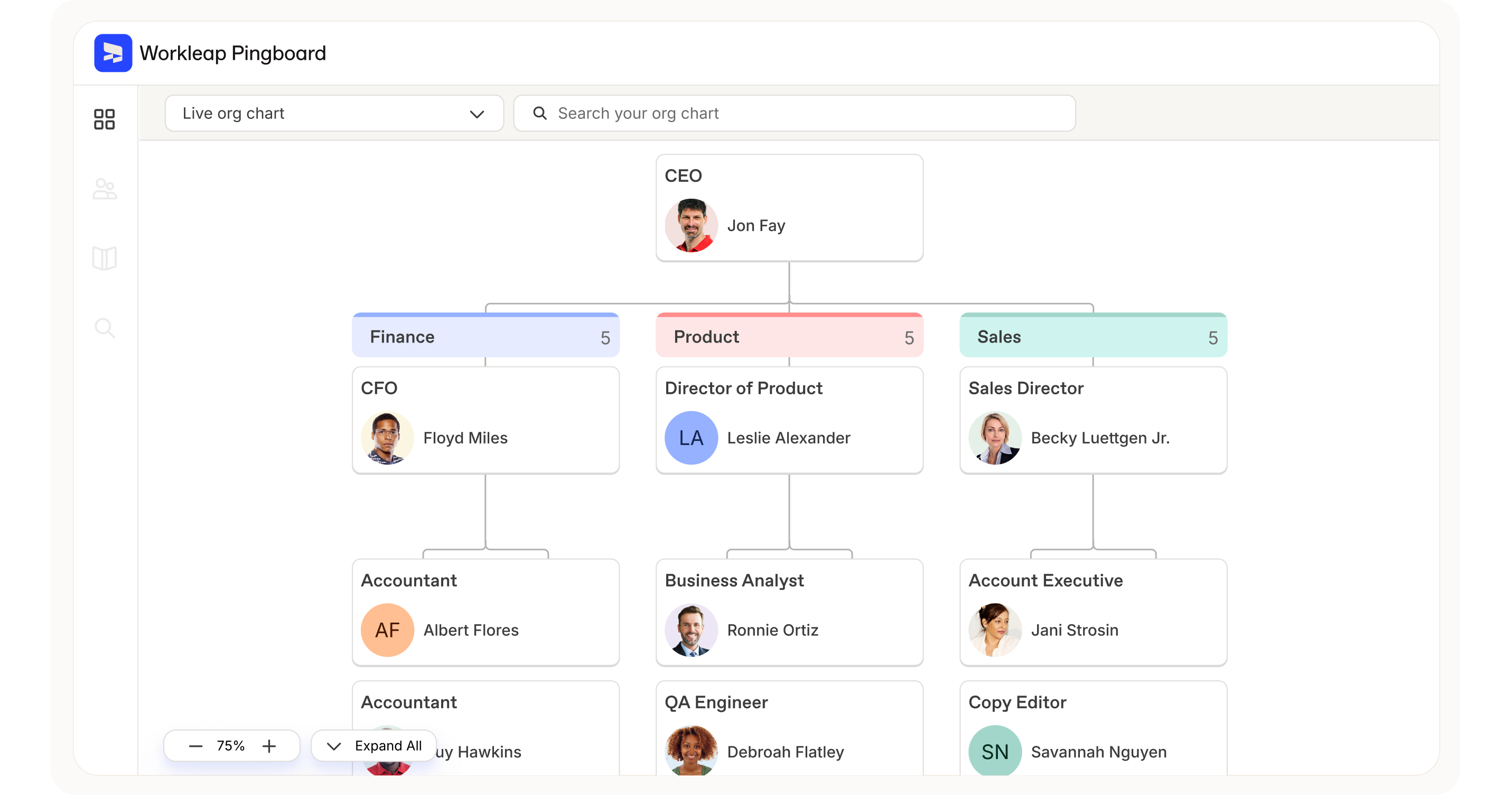1512x795 pixels.
Task: Expand all nodes via Expand All chevron
Action: [333, 746]
